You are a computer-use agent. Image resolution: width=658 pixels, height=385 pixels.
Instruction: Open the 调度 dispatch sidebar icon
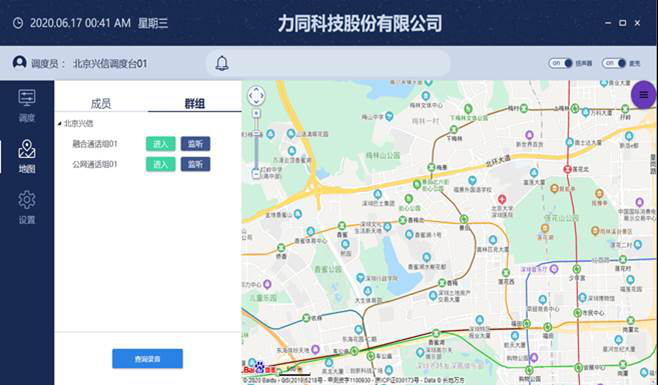(27, 105)
